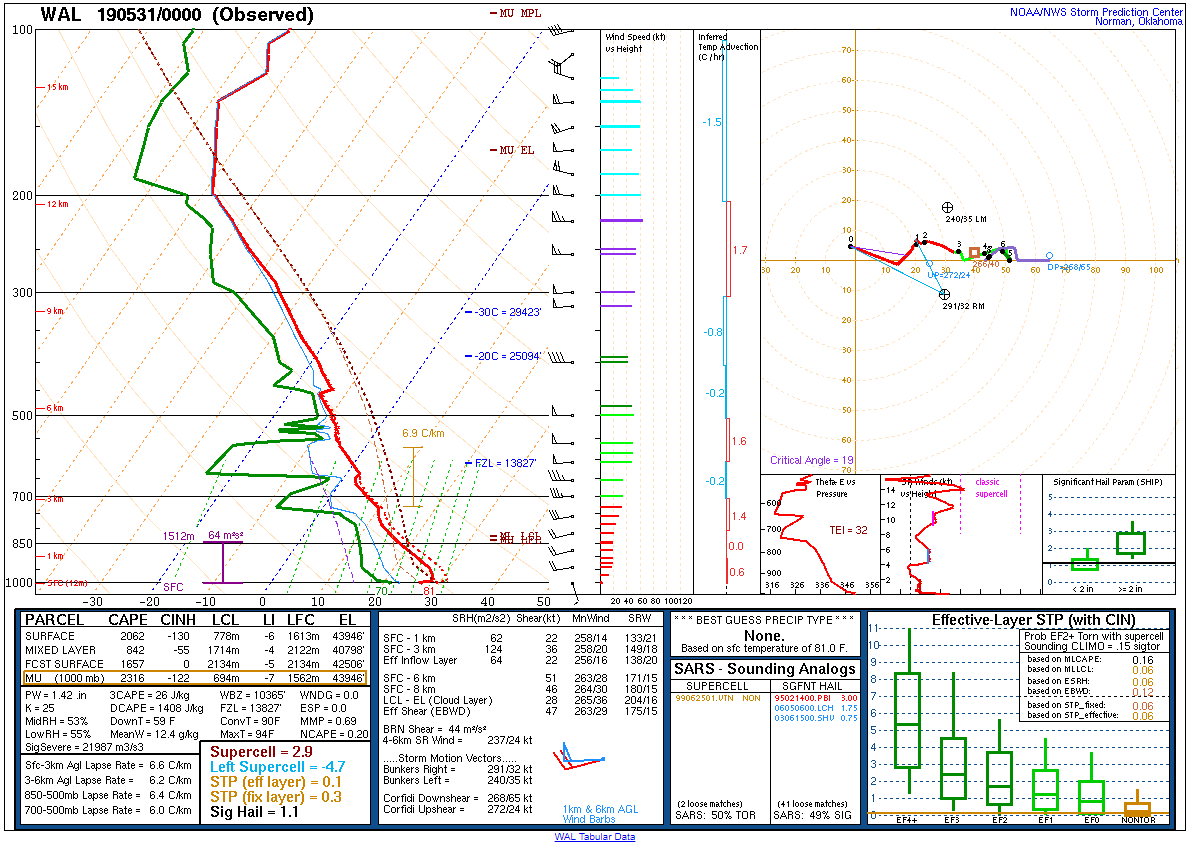Click the sounding title 'WAL 190531/0000 (Observed)'

[177, 14]
